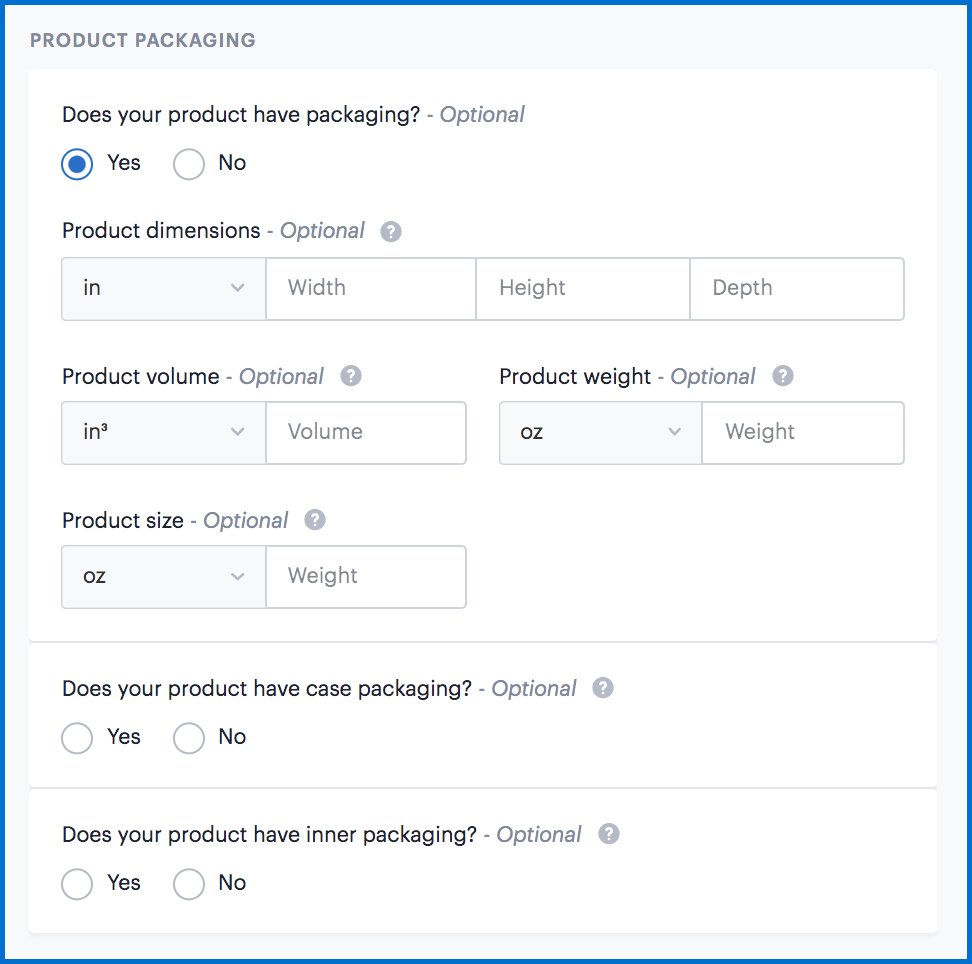The image size is (972, 964).
Task: Open the Product size unit dropdown
Action: pos(164,577)
